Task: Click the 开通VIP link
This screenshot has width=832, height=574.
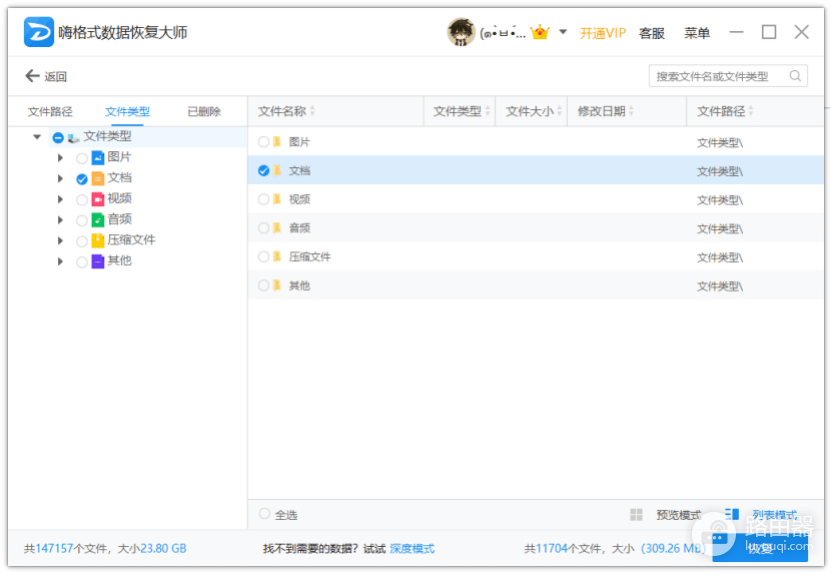Action: click(602, 33)
